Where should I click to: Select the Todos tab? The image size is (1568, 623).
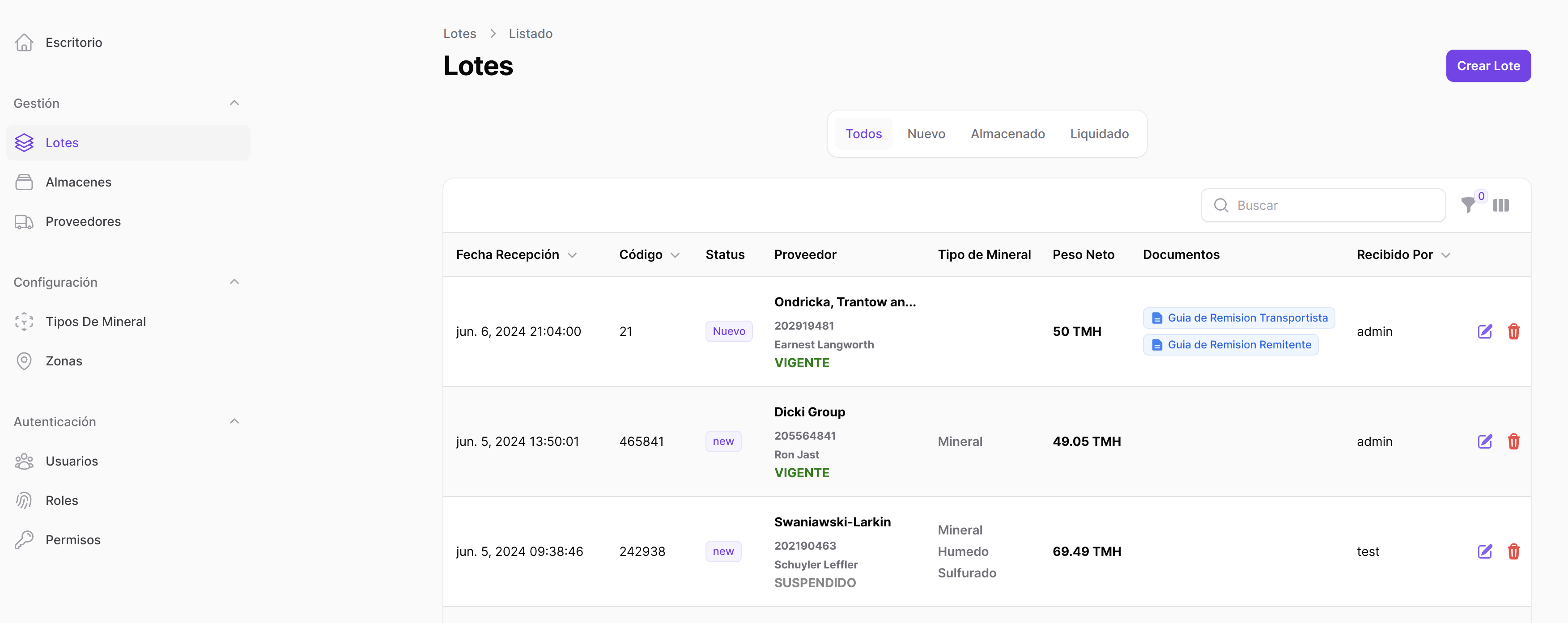pyautogui.click(x=863, y=134)
